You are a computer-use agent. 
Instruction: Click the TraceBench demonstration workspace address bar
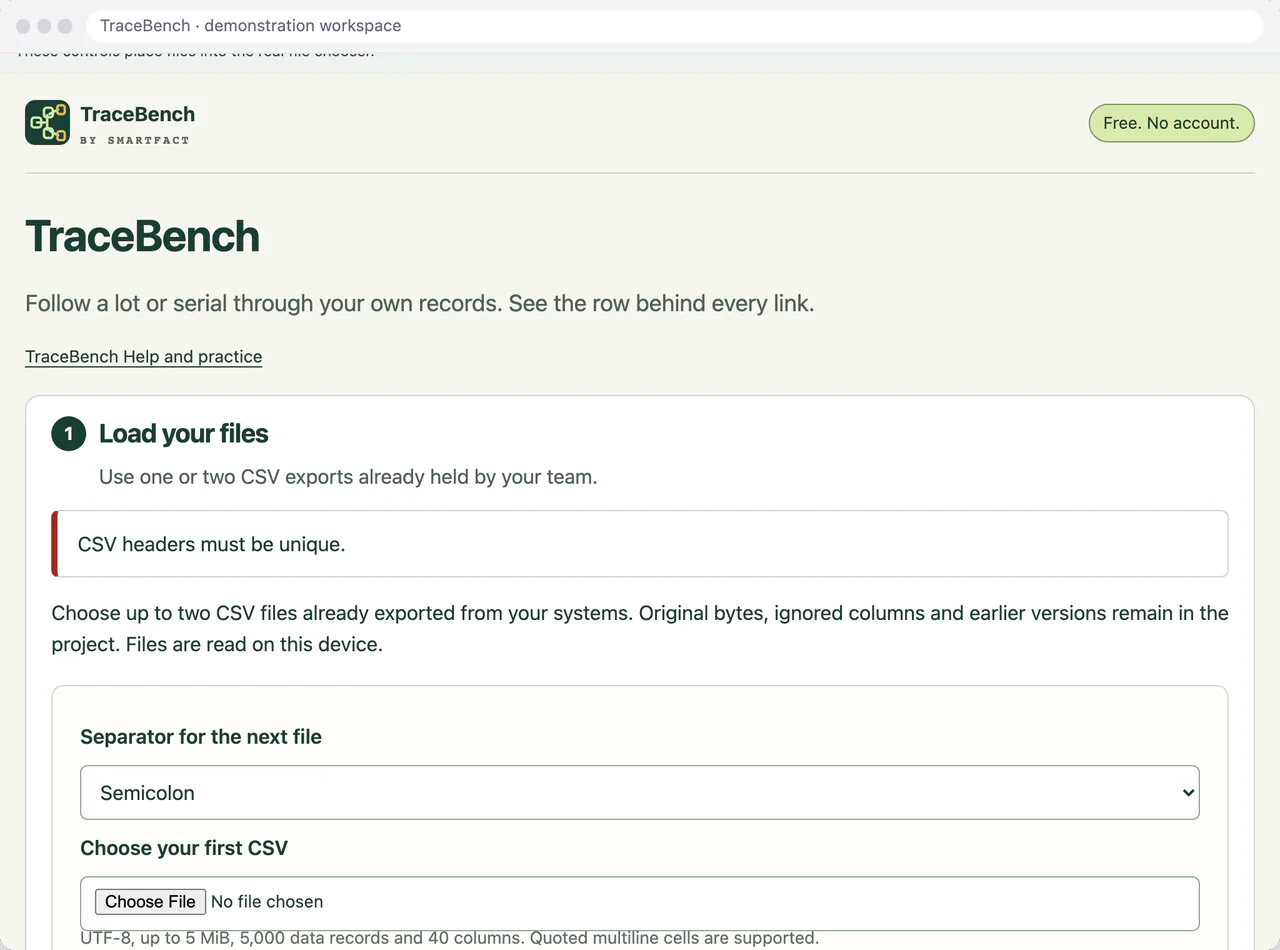coord(675,26)
